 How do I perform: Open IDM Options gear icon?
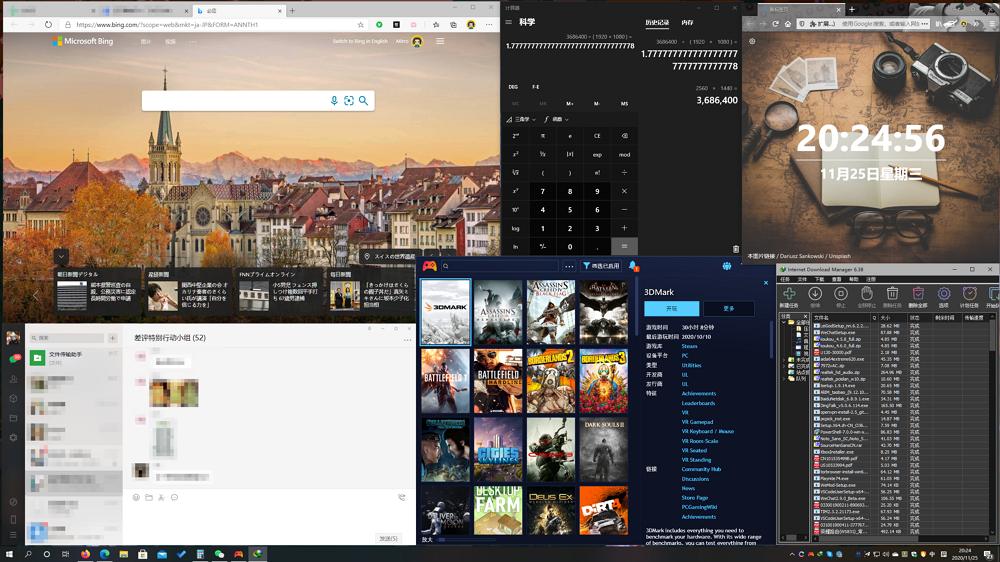[x=943, y=294]
